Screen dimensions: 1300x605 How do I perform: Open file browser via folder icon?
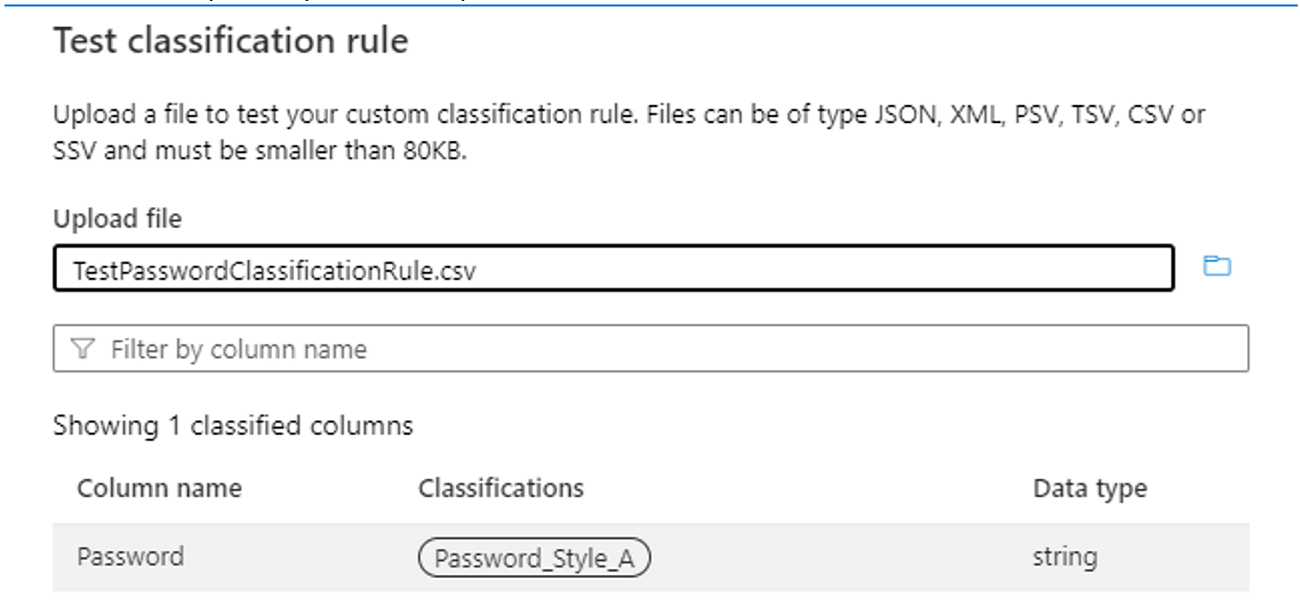(x=1216, y=266)
